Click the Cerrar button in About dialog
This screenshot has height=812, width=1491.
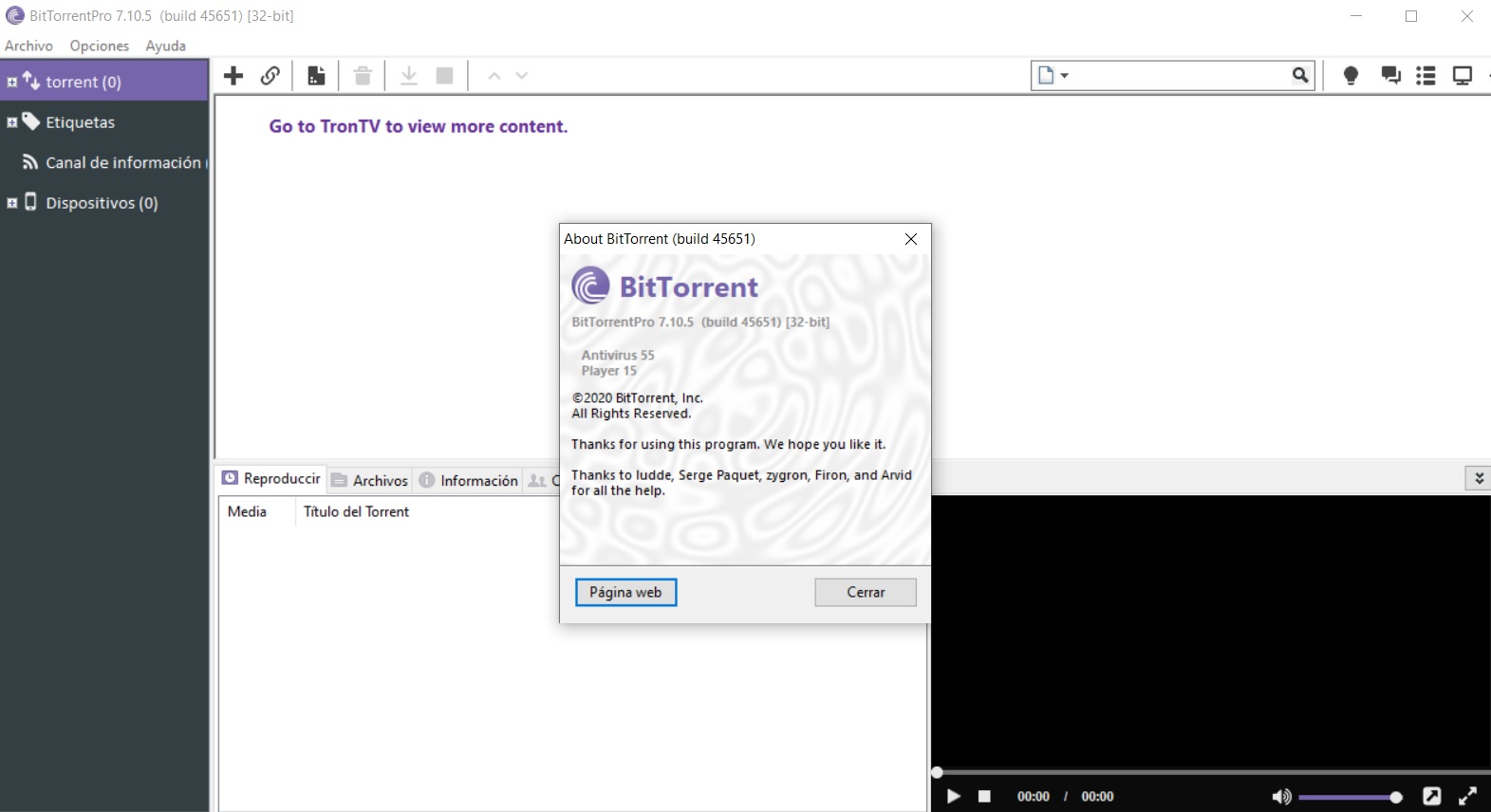pyautogui.click(x=866, y=592)
